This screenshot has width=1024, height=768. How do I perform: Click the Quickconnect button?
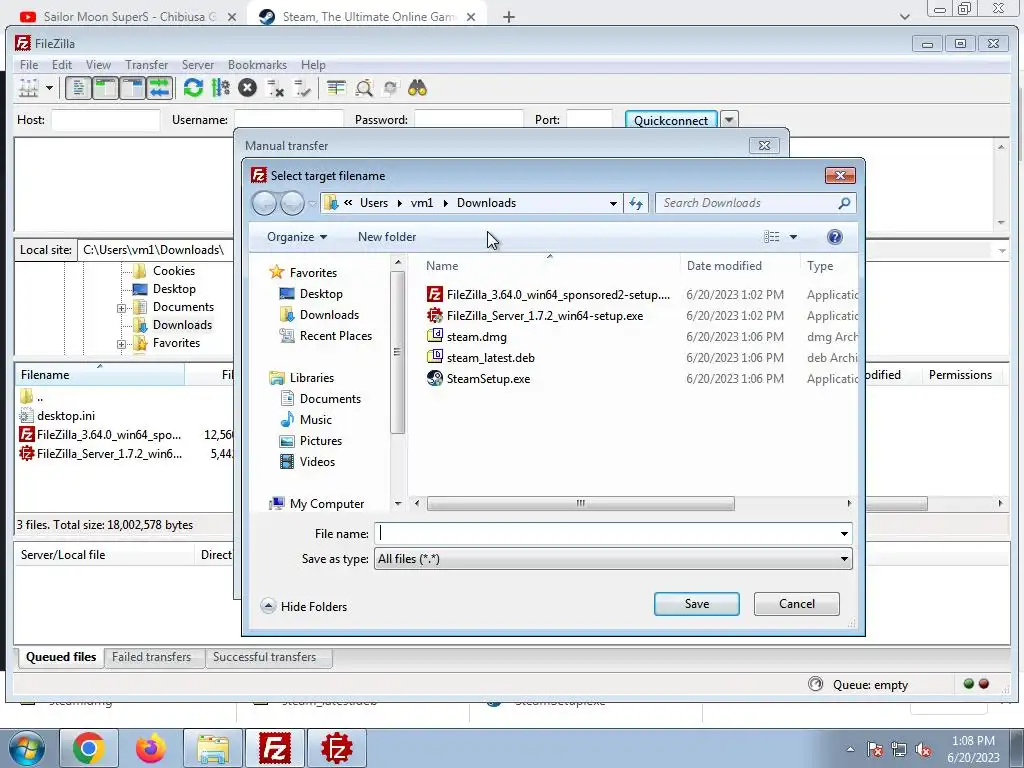click(x=671, y=120)
